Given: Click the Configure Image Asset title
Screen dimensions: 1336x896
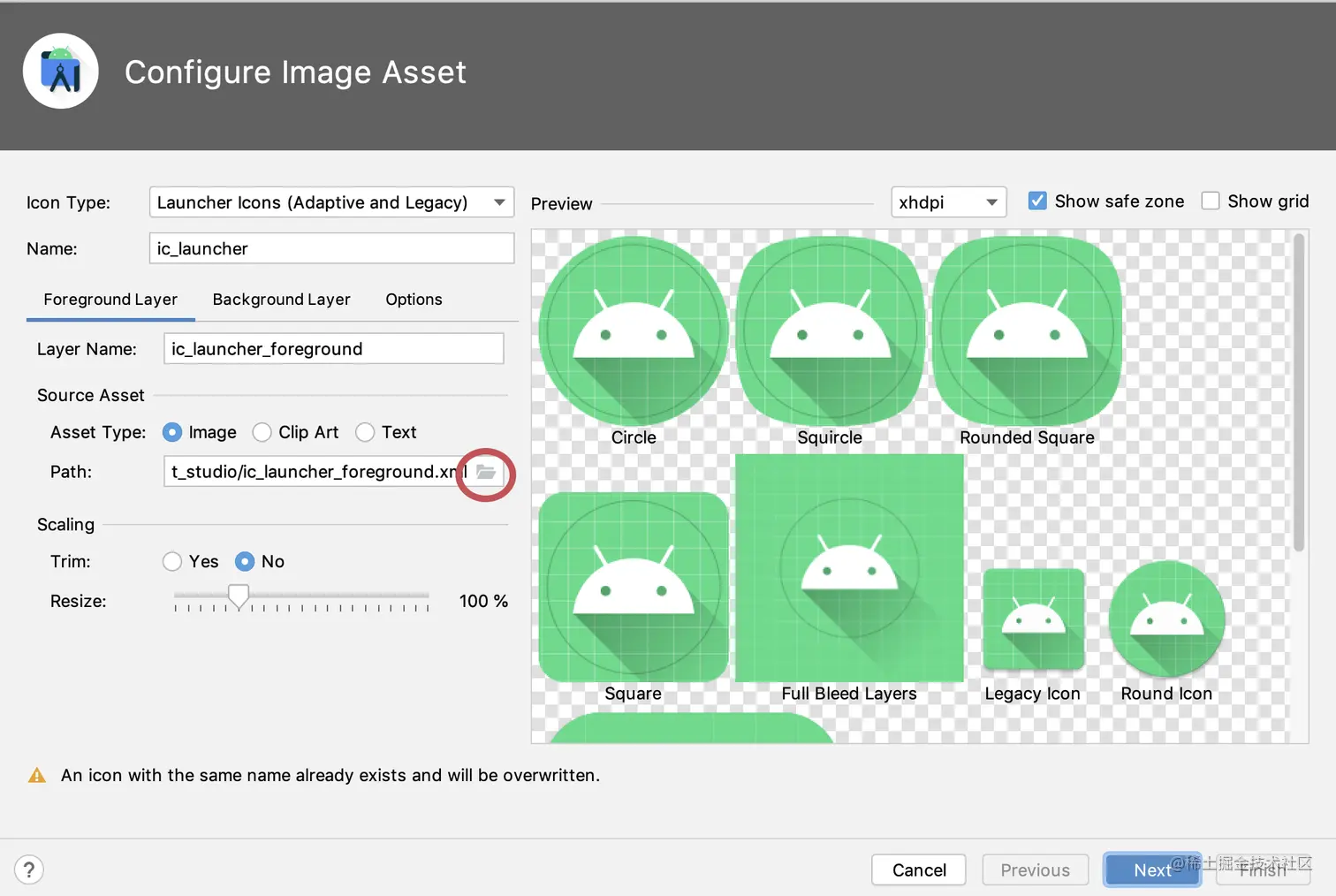Looking at the screenshot, I should 295,72.
